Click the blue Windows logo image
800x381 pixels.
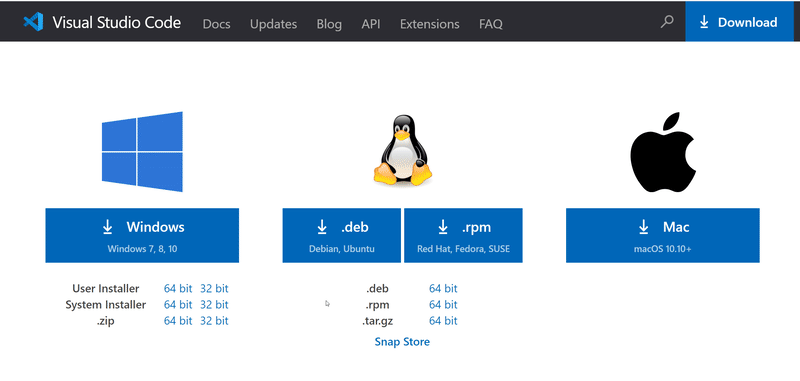point(142,151)
